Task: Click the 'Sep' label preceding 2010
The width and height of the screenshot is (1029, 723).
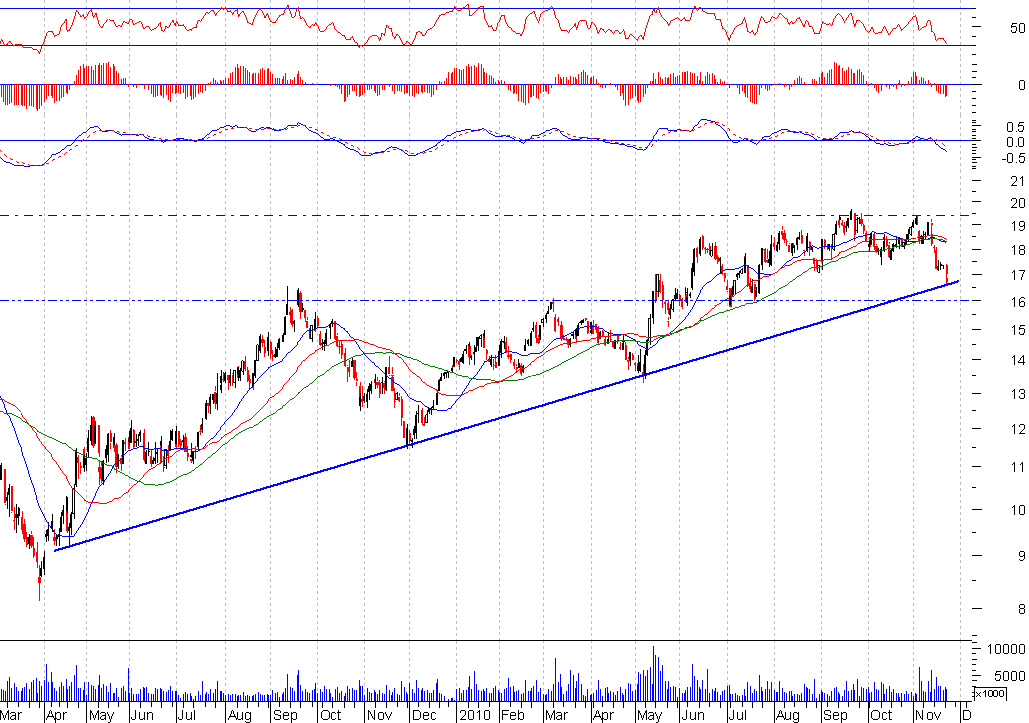Action: pyautogui.click(x=285, y=714)
